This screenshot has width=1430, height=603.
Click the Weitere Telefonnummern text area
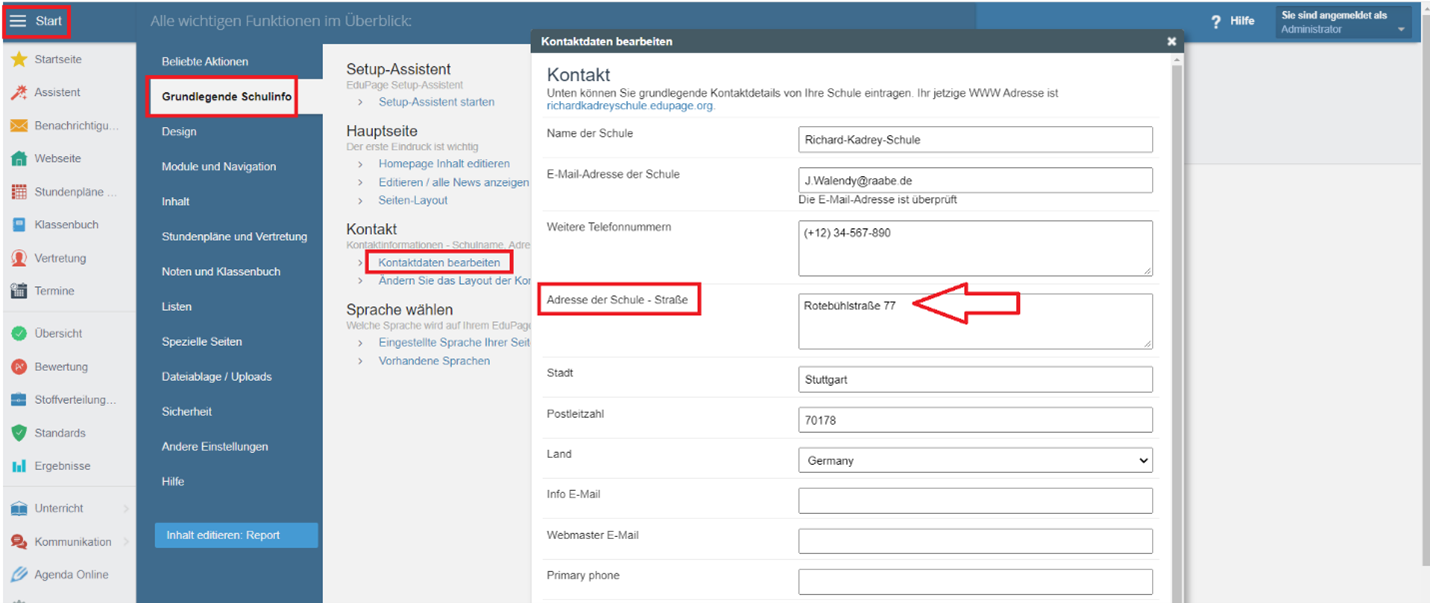(x=975, y=248)
